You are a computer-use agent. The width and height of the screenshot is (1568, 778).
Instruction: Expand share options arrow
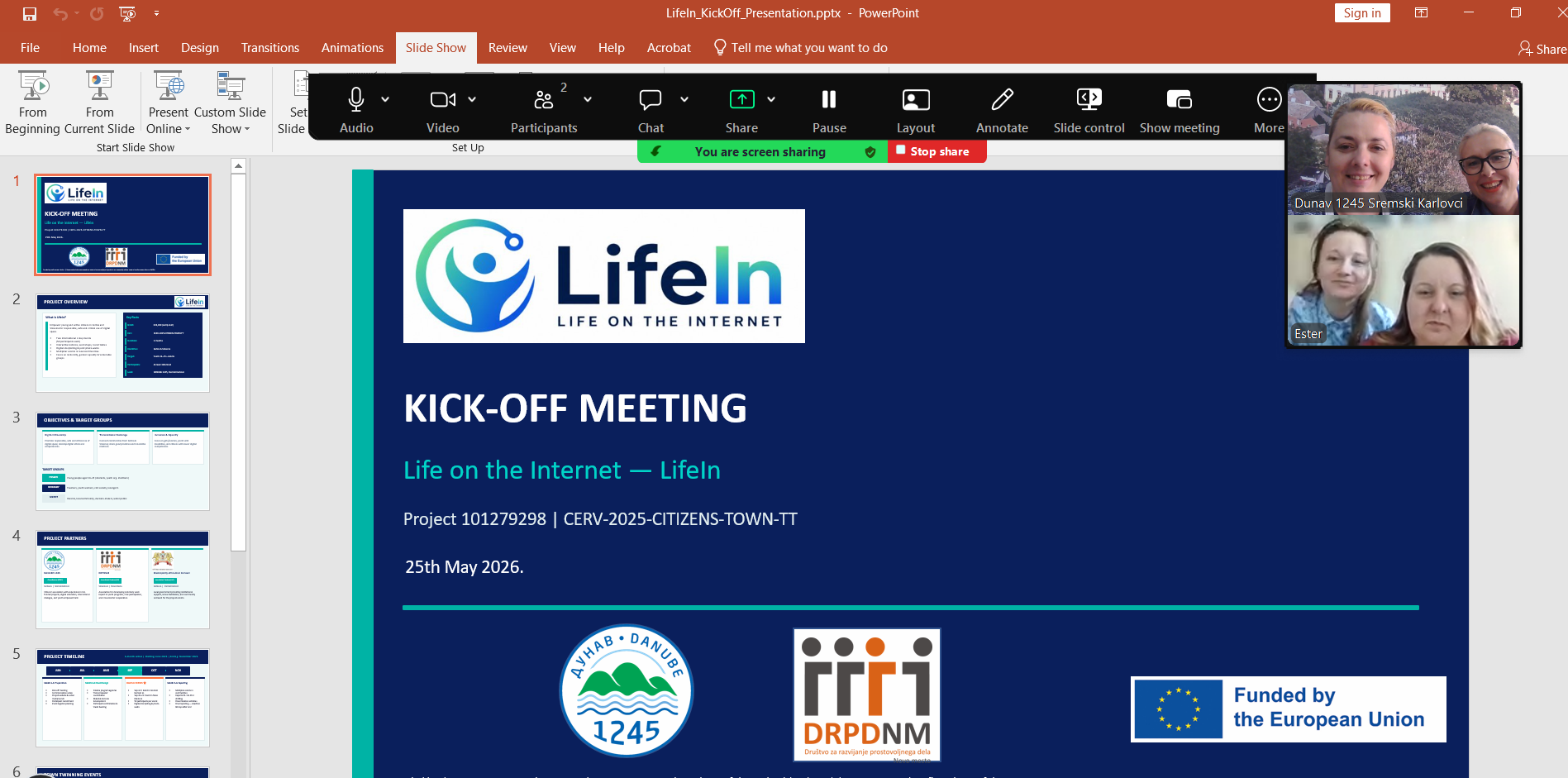[x=771, y=99]
